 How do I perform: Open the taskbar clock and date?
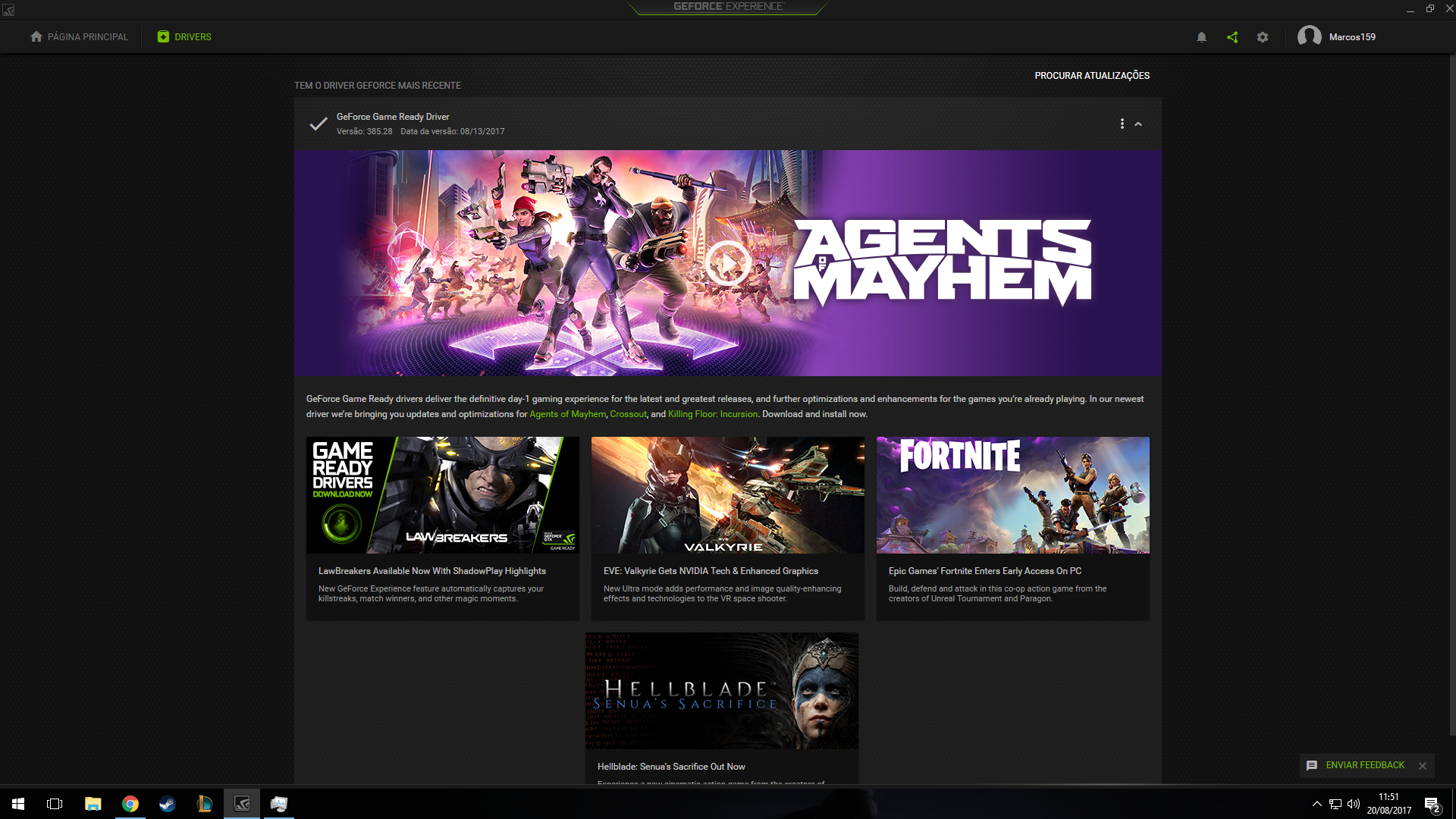[x=1389, y=804]
